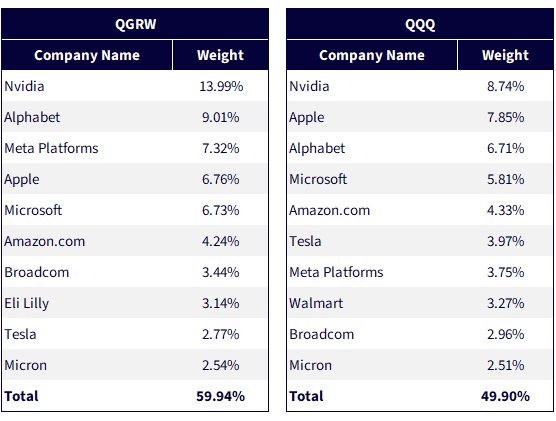Select the Meta Platforms row in QGRW
The image size is (556, 421).
pos(135,148)
